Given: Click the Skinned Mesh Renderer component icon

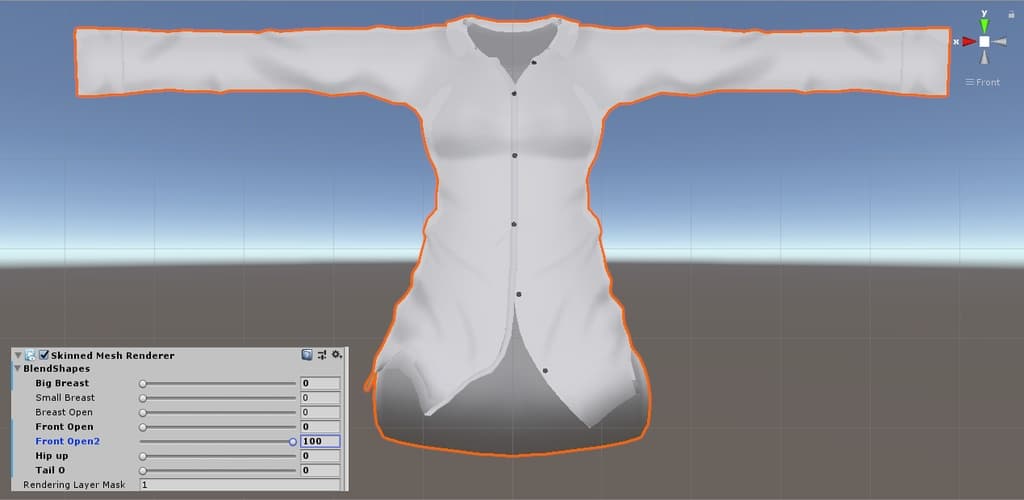Looking at the screenshot, I should tap(30, 355).
